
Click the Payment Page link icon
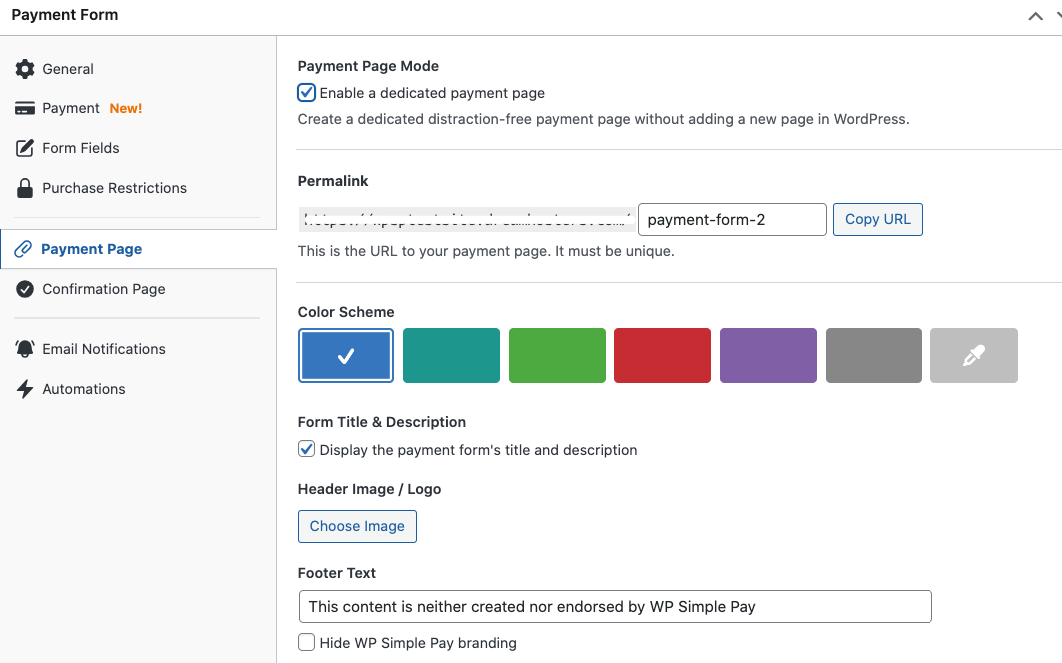pyautogui.click(x=24, y=249)
